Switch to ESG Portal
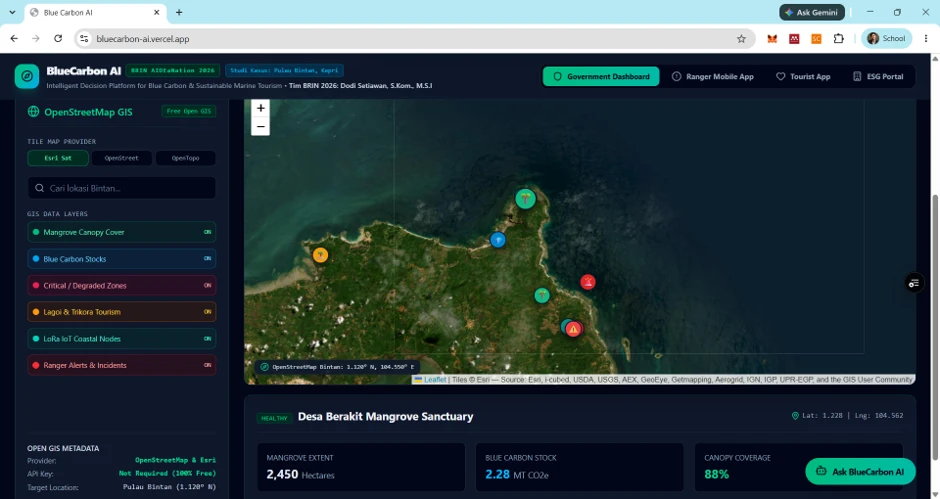Viewport: 940px width, 499px height. tap(878, 76)
